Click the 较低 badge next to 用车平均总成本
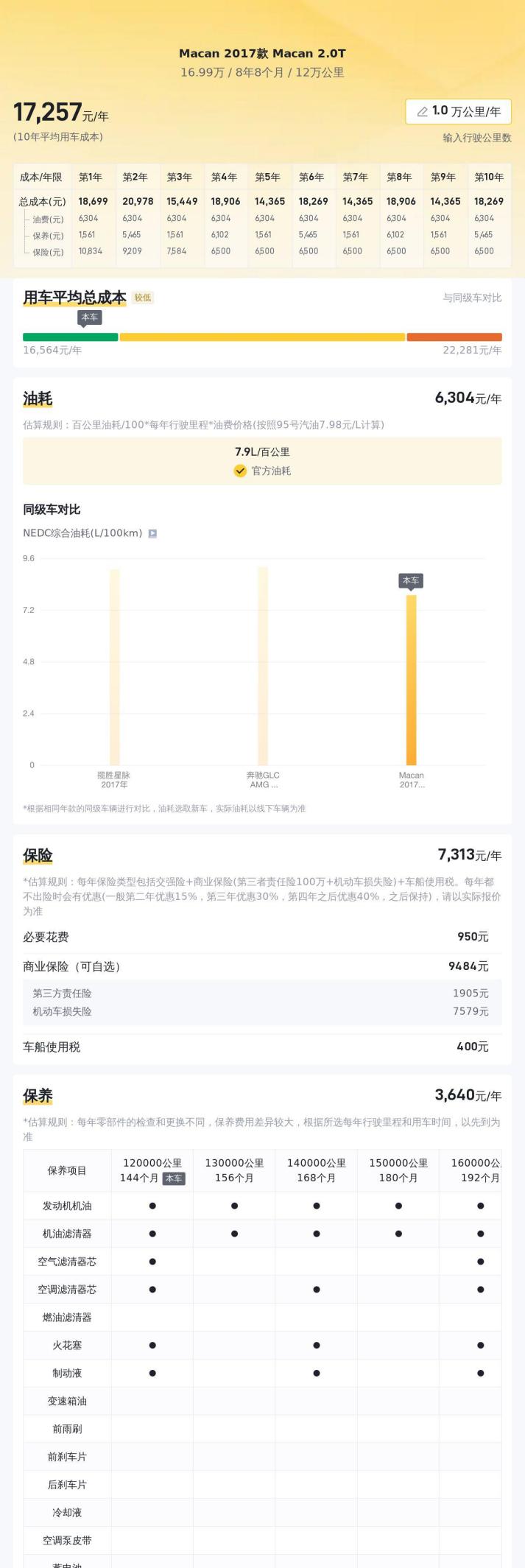This screenshot has width=525, height=1568. [143, 298]
